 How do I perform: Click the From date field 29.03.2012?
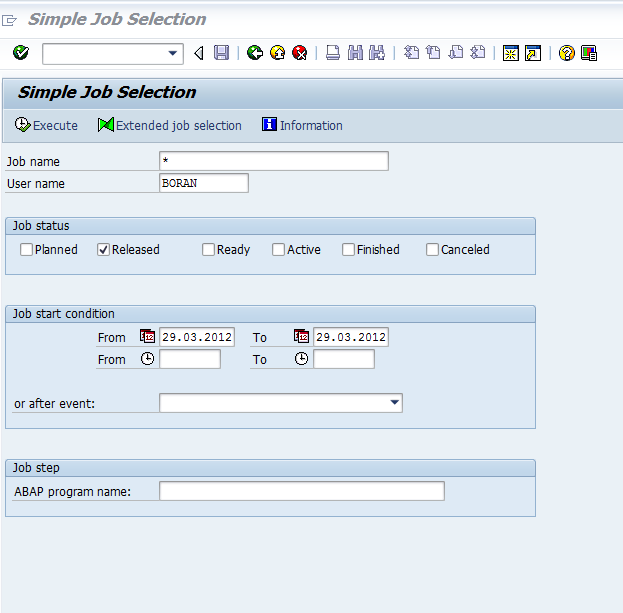pyautogui.click(x=197, y=337)
